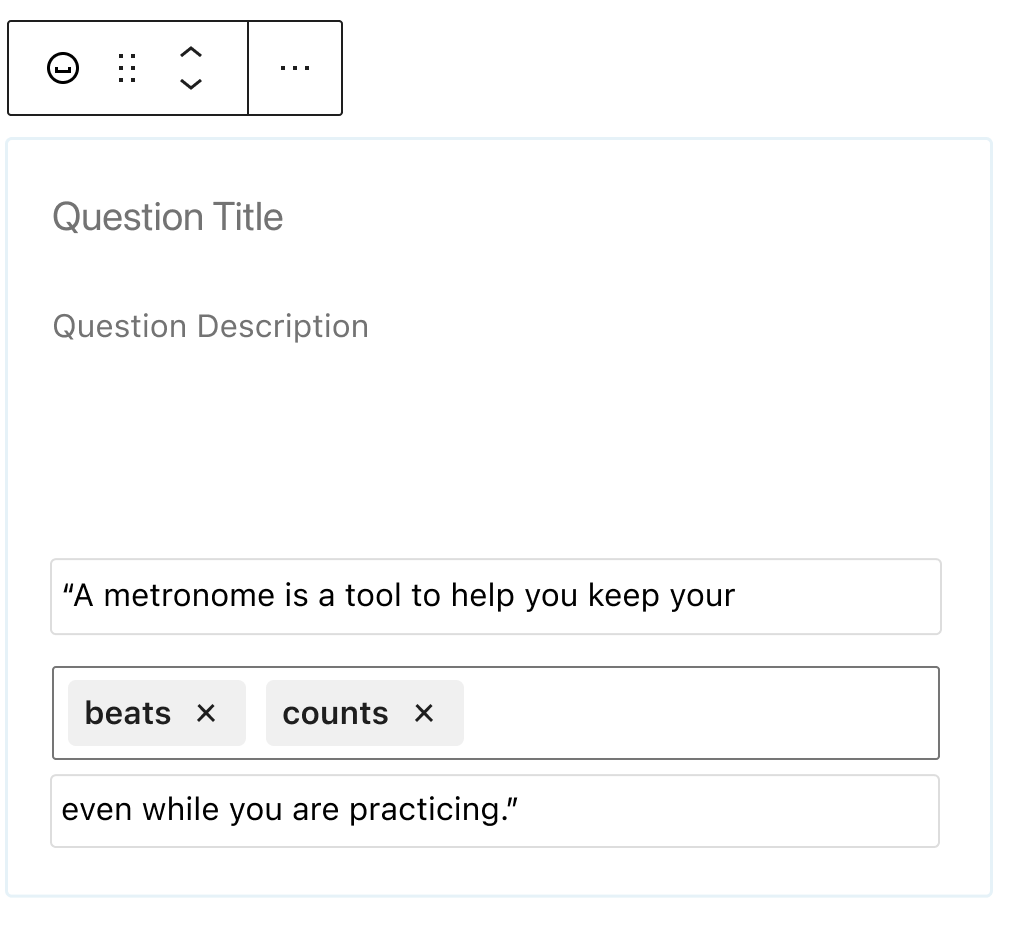Click the Question Title placeholder
The width and height of the screenshot is (1034, 934).
[x=167, y=216]
